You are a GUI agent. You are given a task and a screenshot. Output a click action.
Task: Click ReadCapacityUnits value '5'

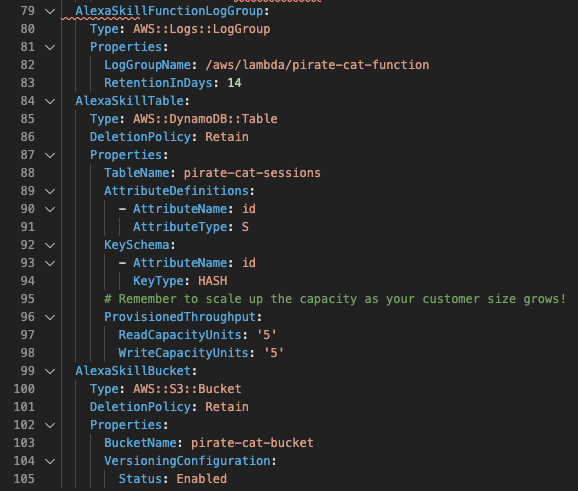(x=267, y=335)
